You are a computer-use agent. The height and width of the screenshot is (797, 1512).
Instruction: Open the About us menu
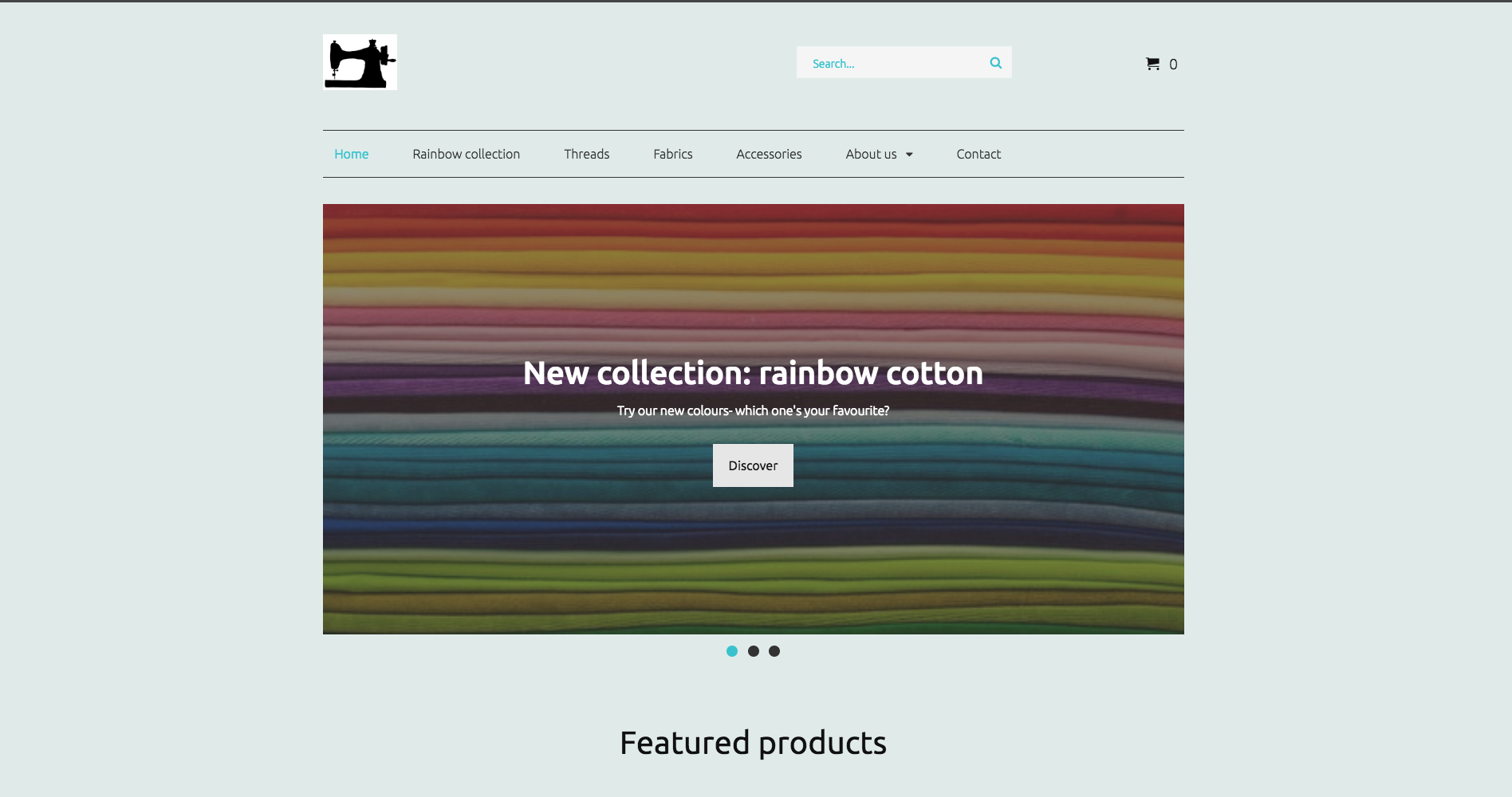click(x=871, y=154)
